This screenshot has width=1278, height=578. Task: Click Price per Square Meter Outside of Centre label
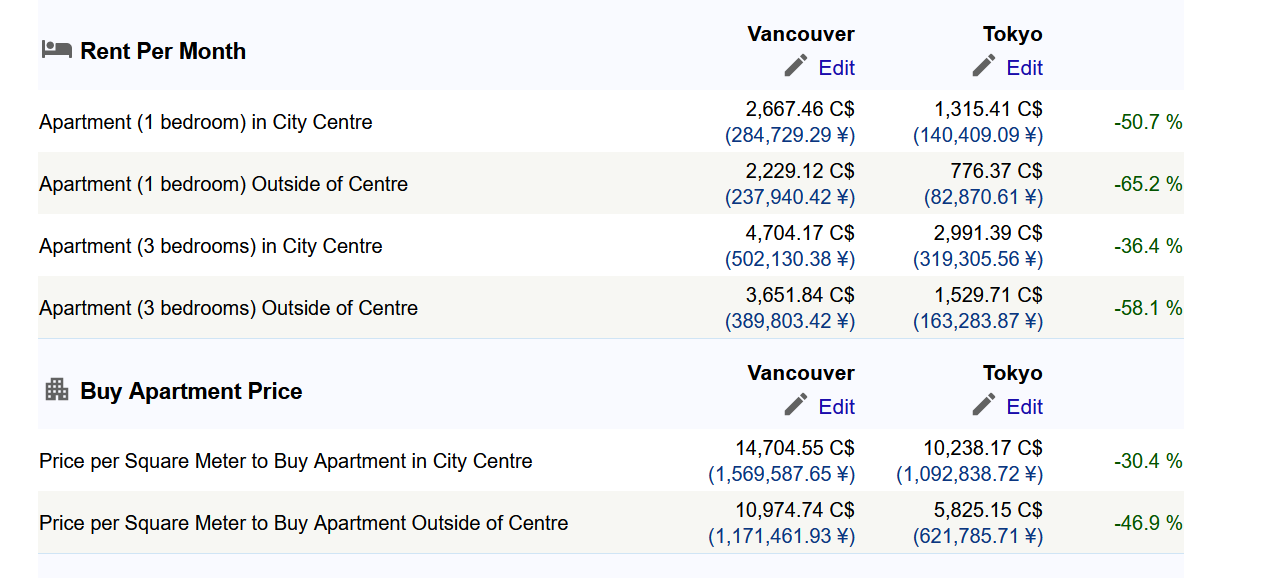pyautogui.click(x=303, y=523)
